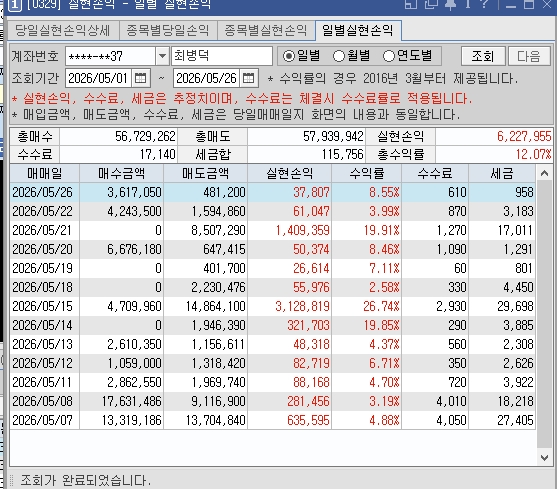The height and width of the screenshot is (489, 557).
Task: Click the scroll up arrow in the table
Action: click(x=544, y=173)
